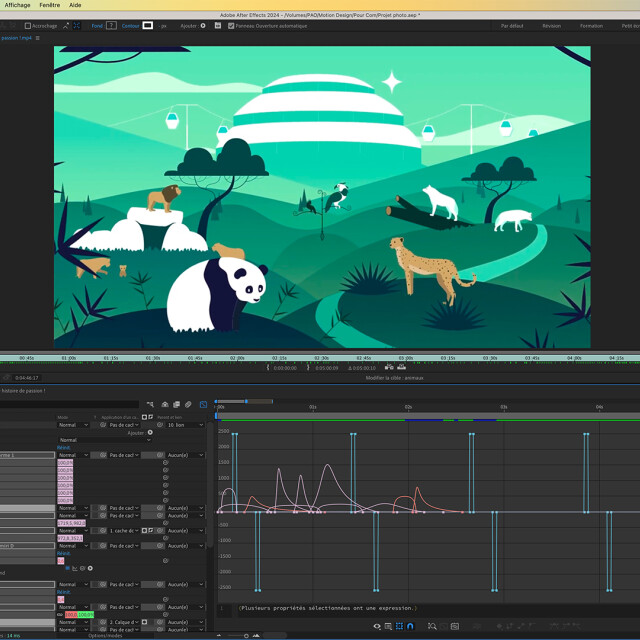The height and width of the screenshot is (640, 640).
Task: Click the motion blur enable icon in timeline
Action: point(190,405)
